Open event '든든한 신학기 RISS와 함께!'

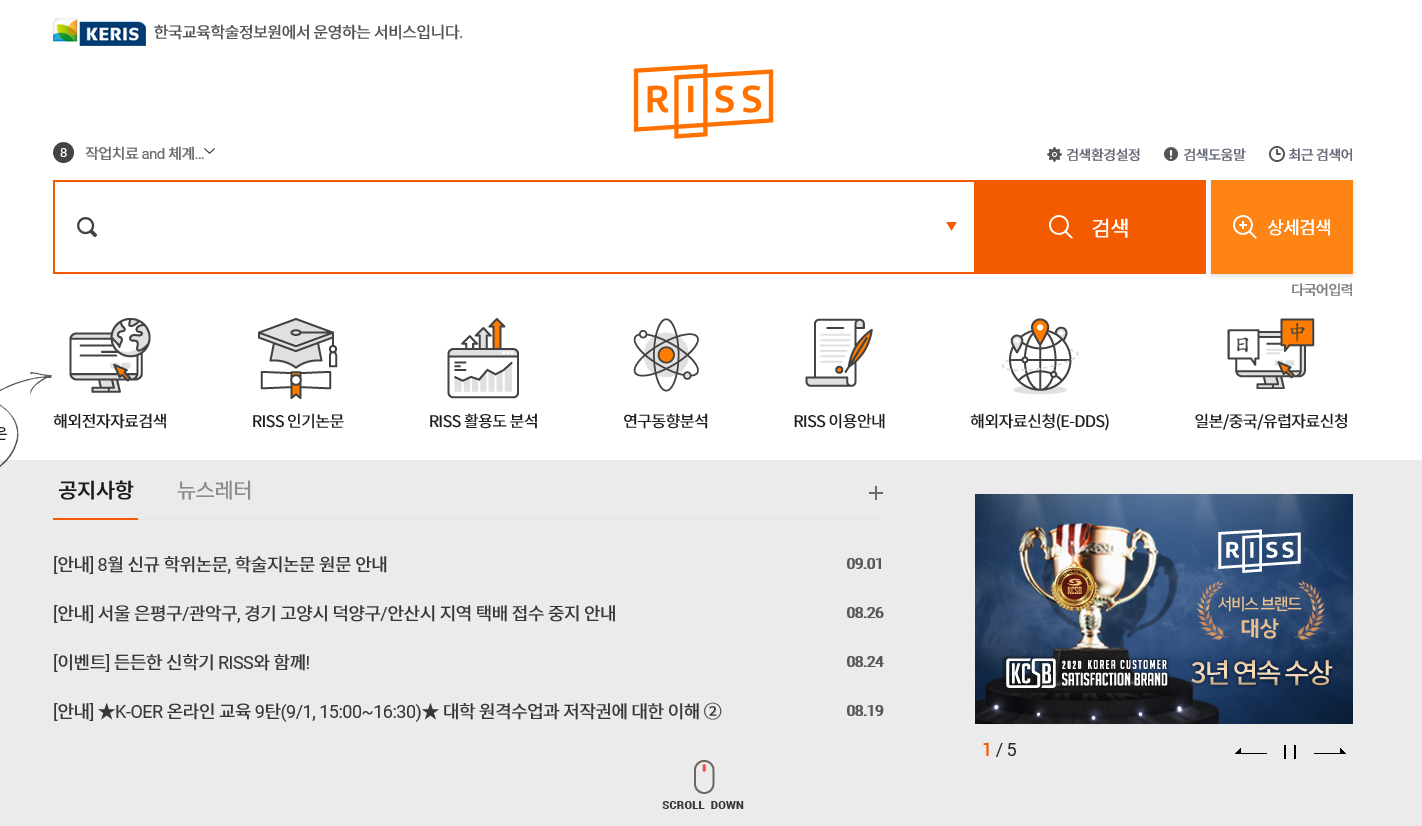click(x=182, y=662)
